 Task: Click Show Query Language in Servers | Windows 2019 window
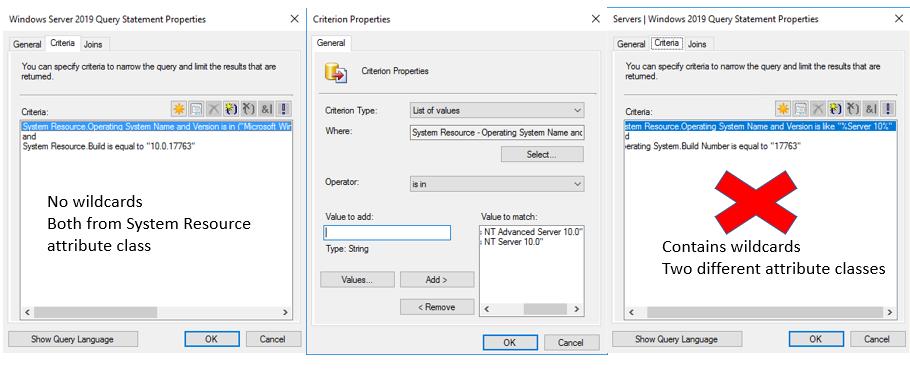[677, 339]
